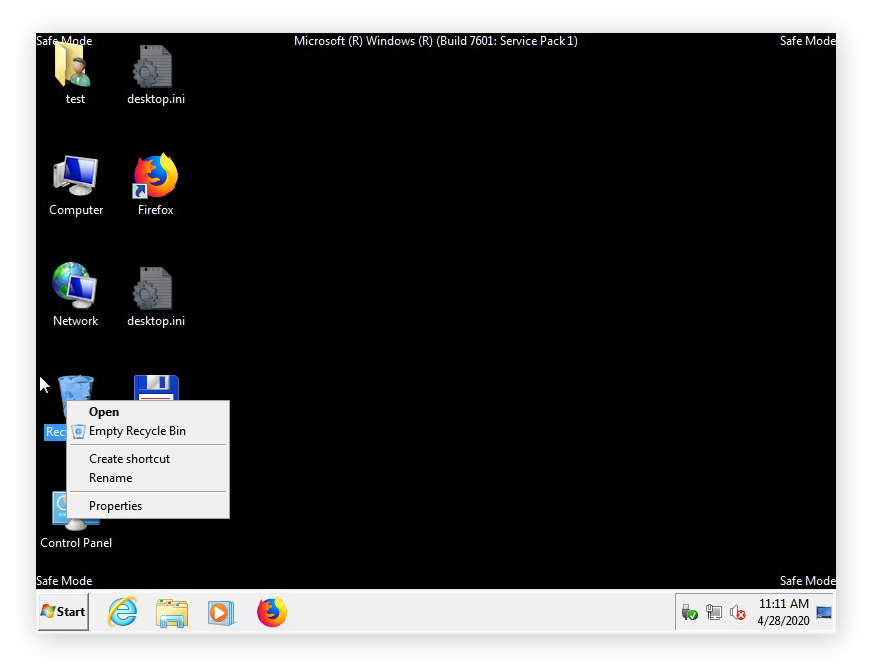
Task: Open Windows Media Player from the taskbar
Action: 221,611
